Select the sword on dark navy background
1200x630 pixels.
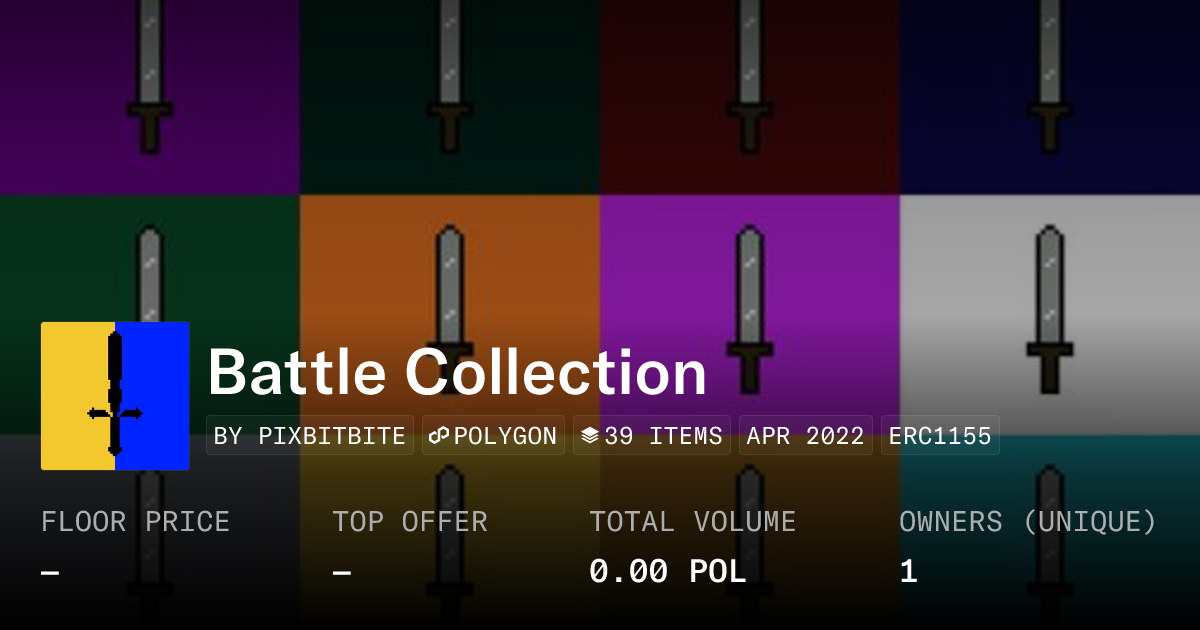pos(1049,78)
